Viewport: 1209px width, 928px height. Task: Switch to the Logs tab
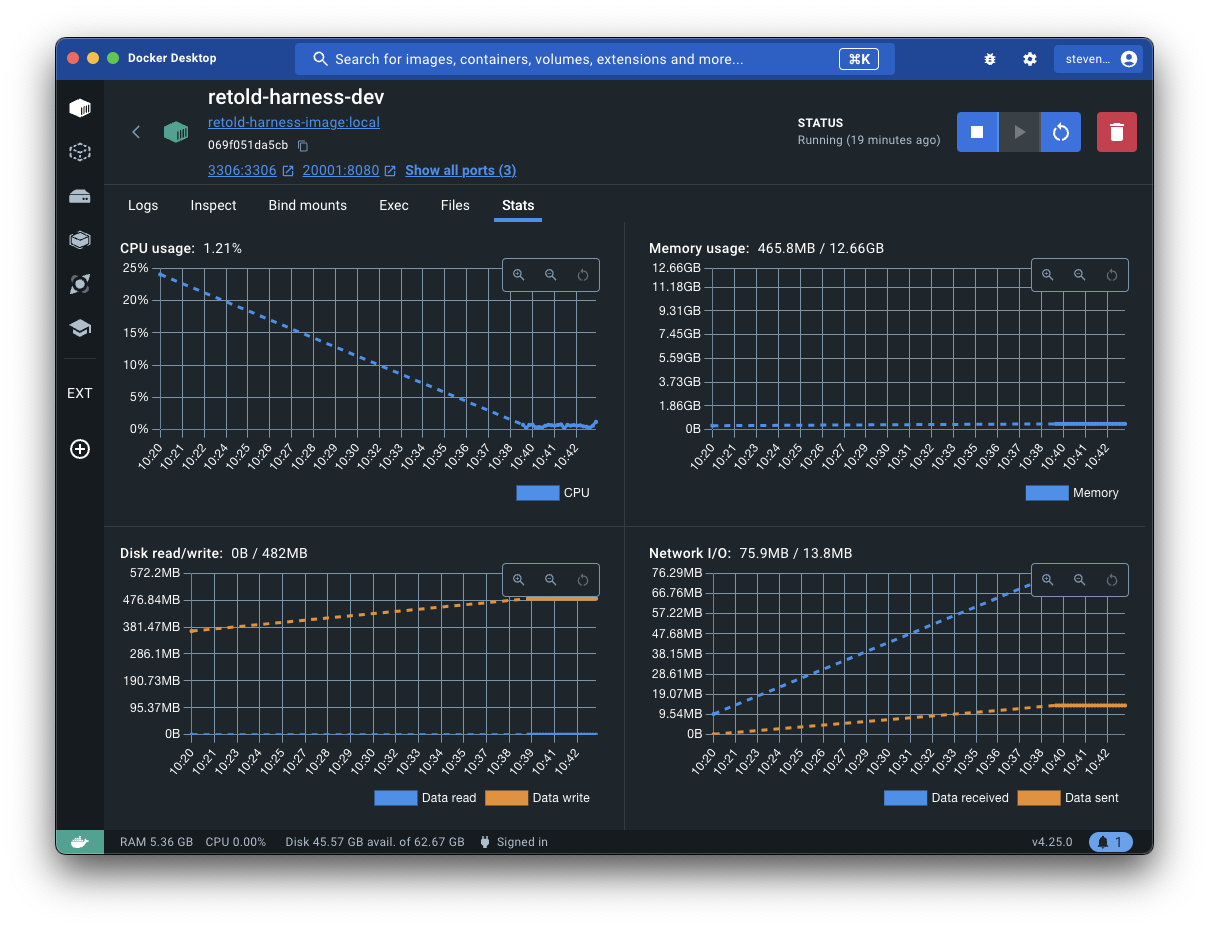coord(143,205)
